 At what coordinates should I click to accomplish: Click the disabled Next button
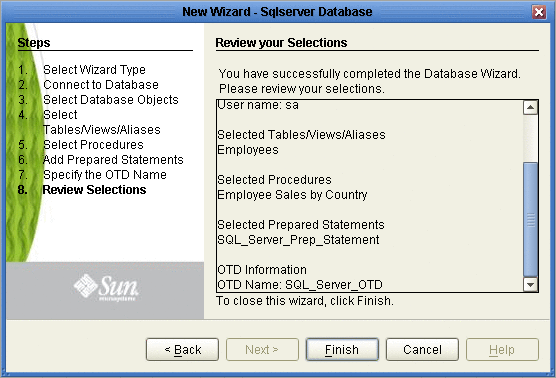click(x=262, y=350)
